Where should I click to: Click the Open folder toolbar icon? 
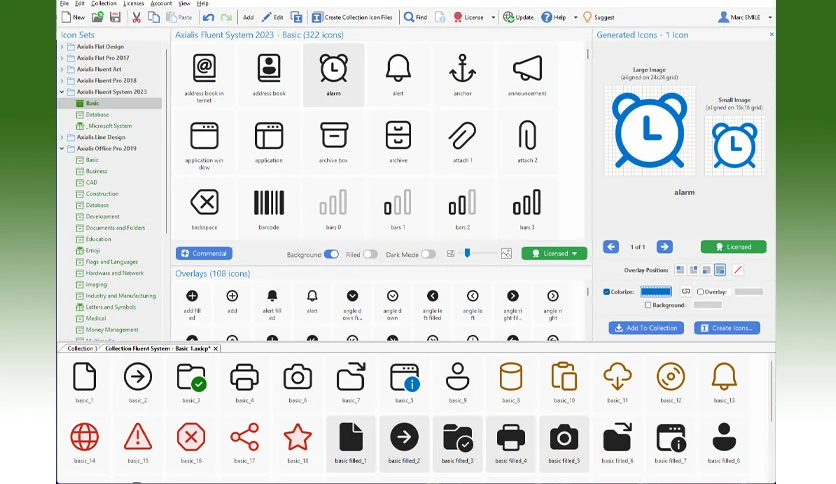tap(98, 17)
